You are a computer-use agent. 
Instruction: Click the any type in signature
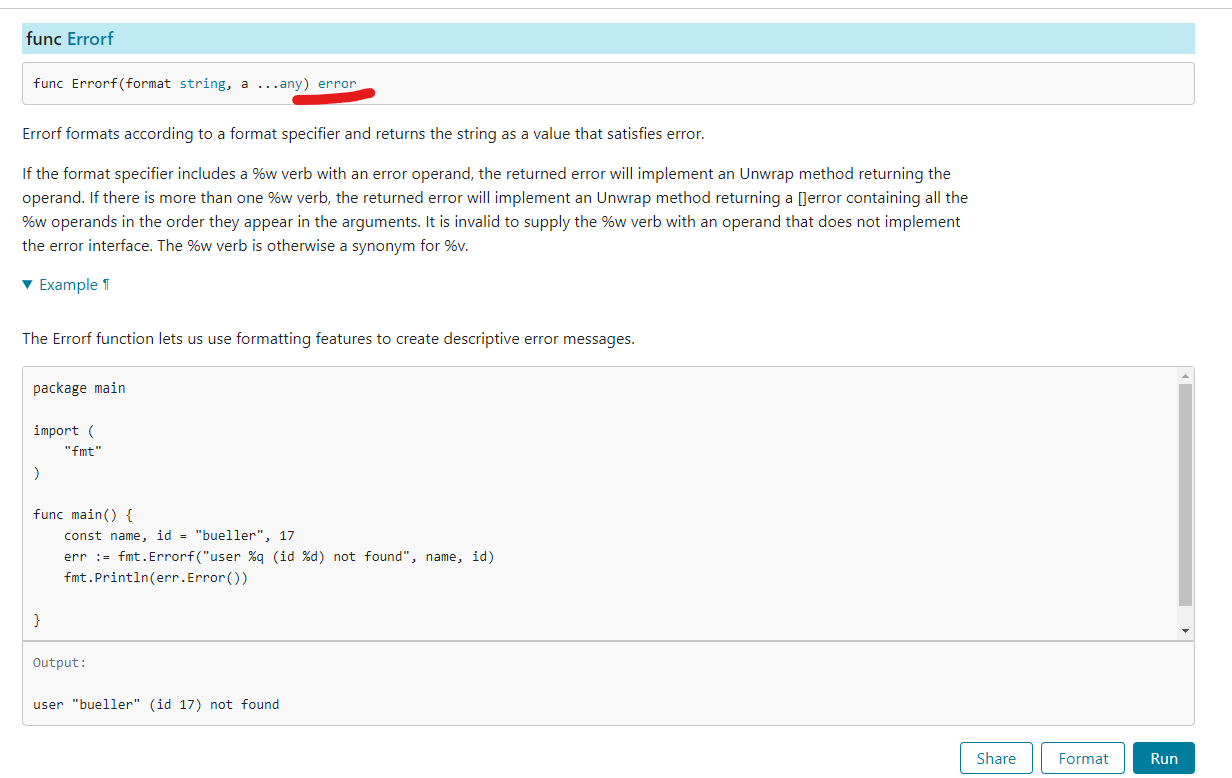click(x=291, y=83)
